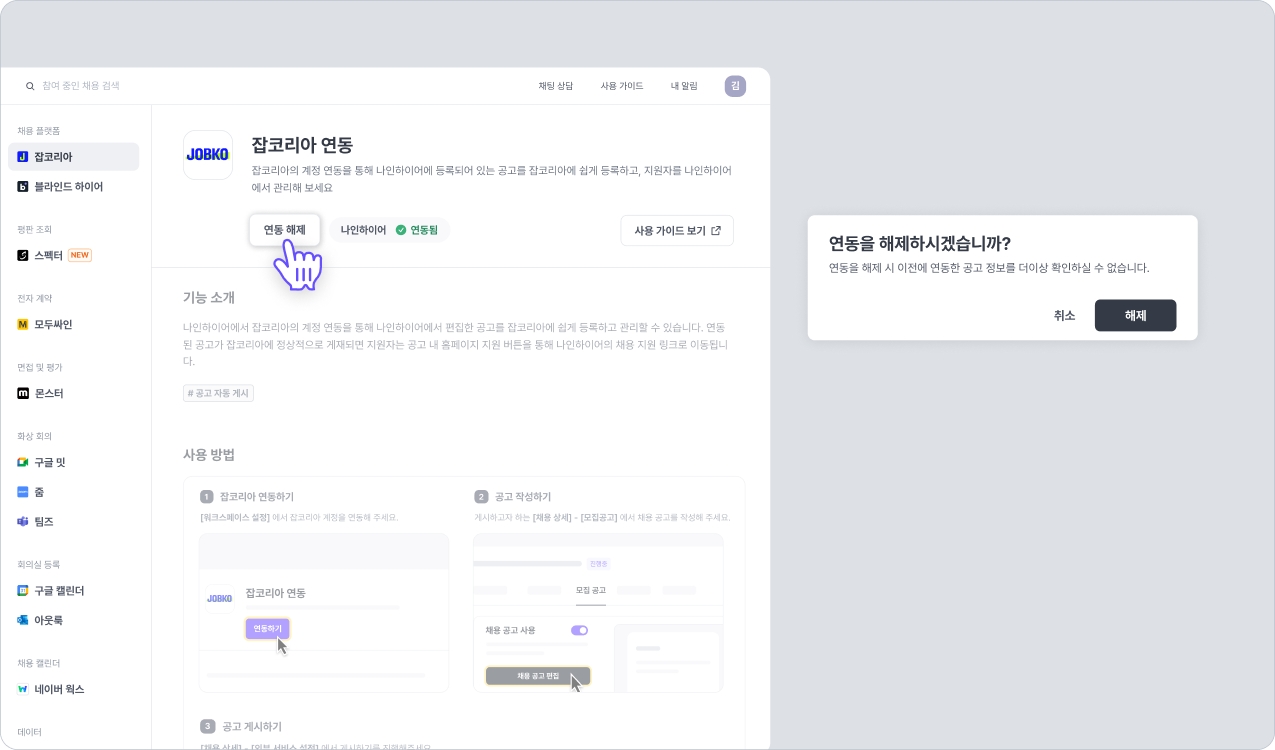The width and height of the screenshot is (1275, 750).
Task: Click the 연동 해제 button
Action: pos(285,230)
